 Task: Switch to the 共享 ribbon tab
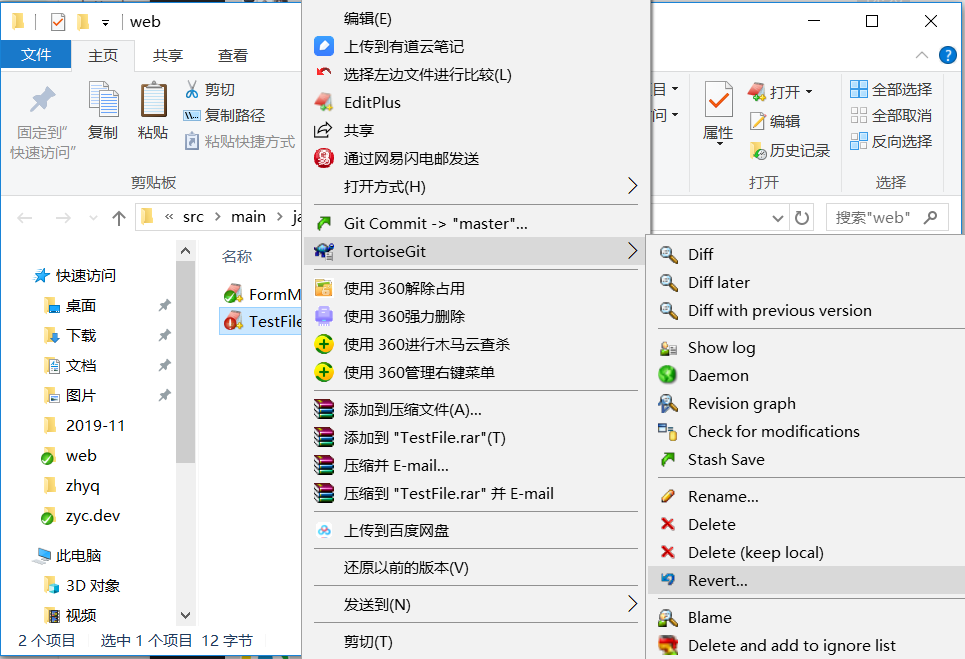(x=168, y=55)
